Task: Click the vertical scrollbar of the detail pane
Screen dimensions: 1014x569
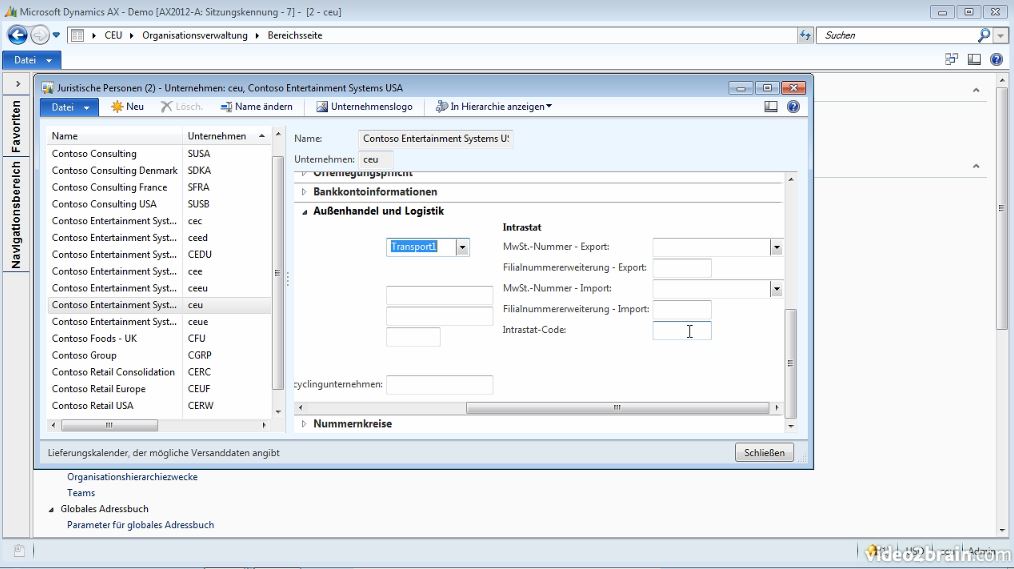Action: click(790, 363)
